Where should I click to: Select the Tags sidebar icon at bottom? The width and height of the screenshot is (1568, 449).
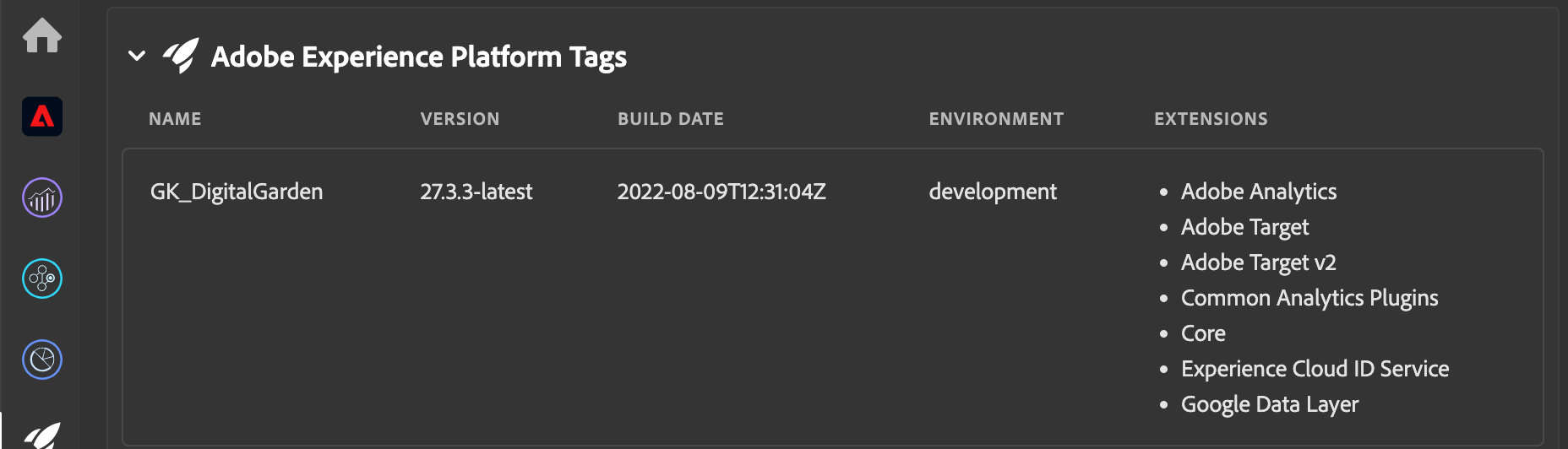42,434
